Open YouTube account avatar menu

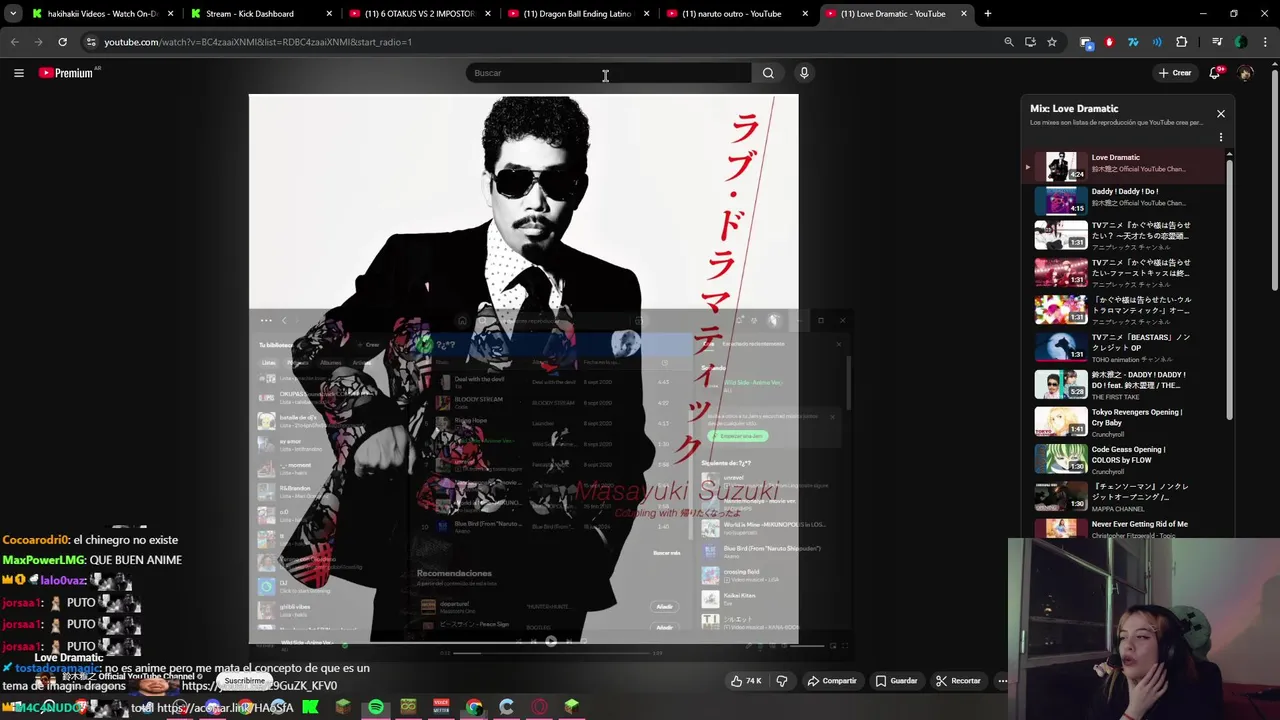coord(1245,73)
